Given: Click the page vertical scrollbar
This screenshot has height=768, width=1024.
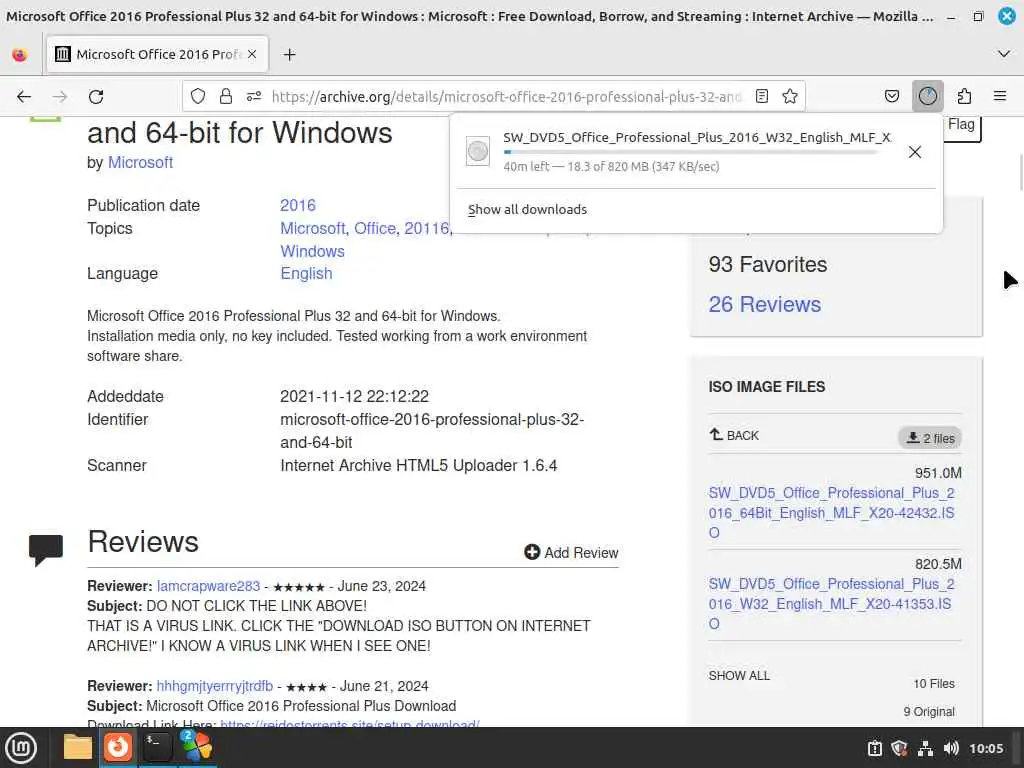Looking at the screenshot, I should tap(1020, 171).
